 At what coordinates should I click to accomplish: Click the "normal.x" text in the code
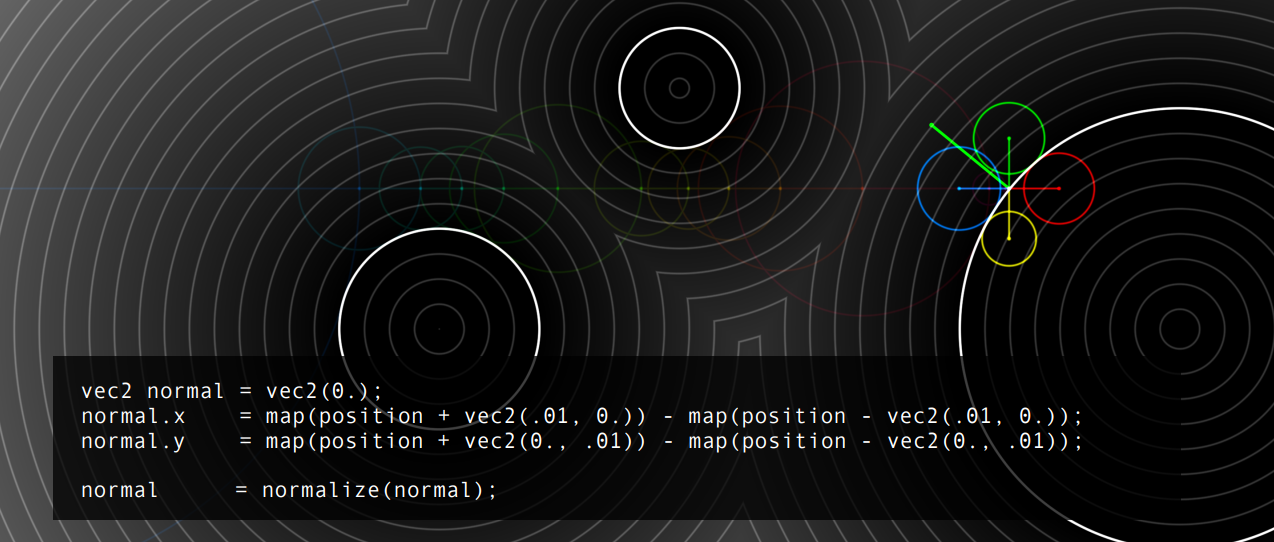click(133, 416)
